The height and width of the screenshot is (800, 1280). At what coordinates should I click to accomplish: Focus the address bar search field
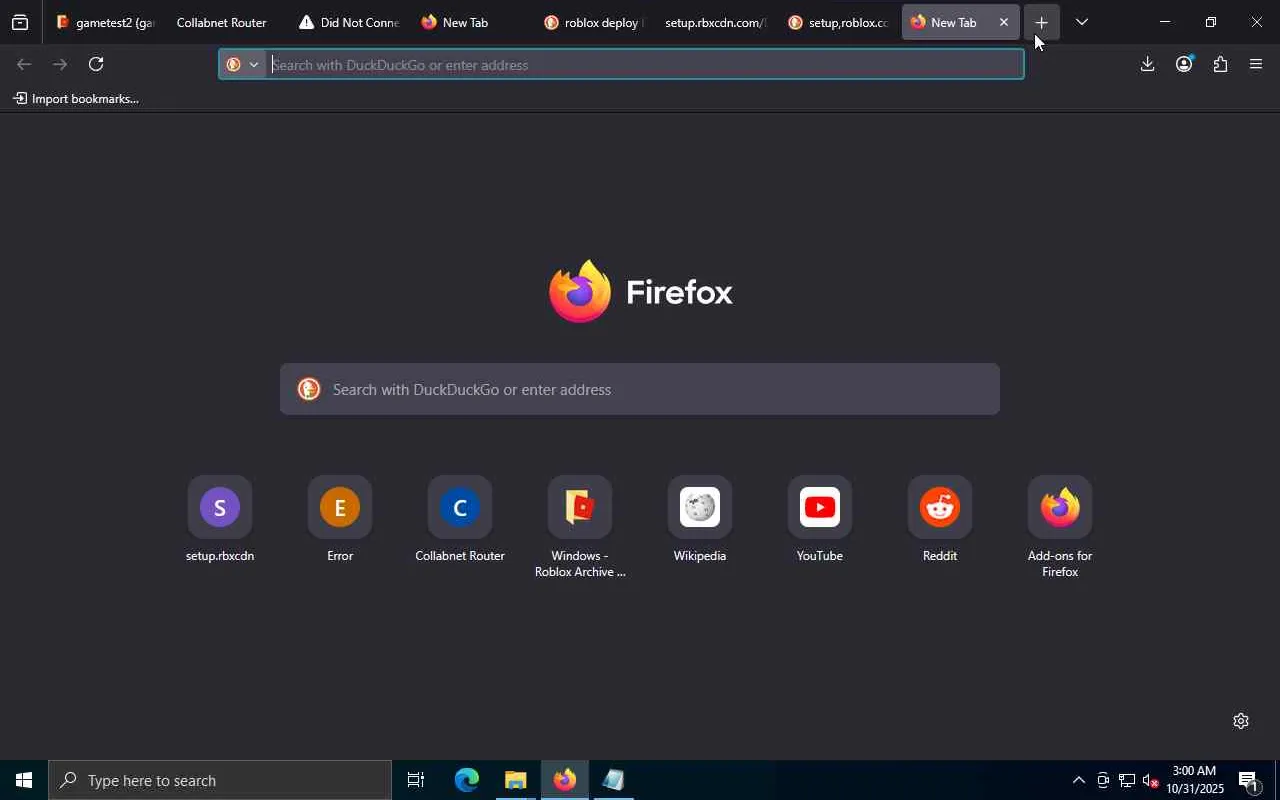point(645,65)
